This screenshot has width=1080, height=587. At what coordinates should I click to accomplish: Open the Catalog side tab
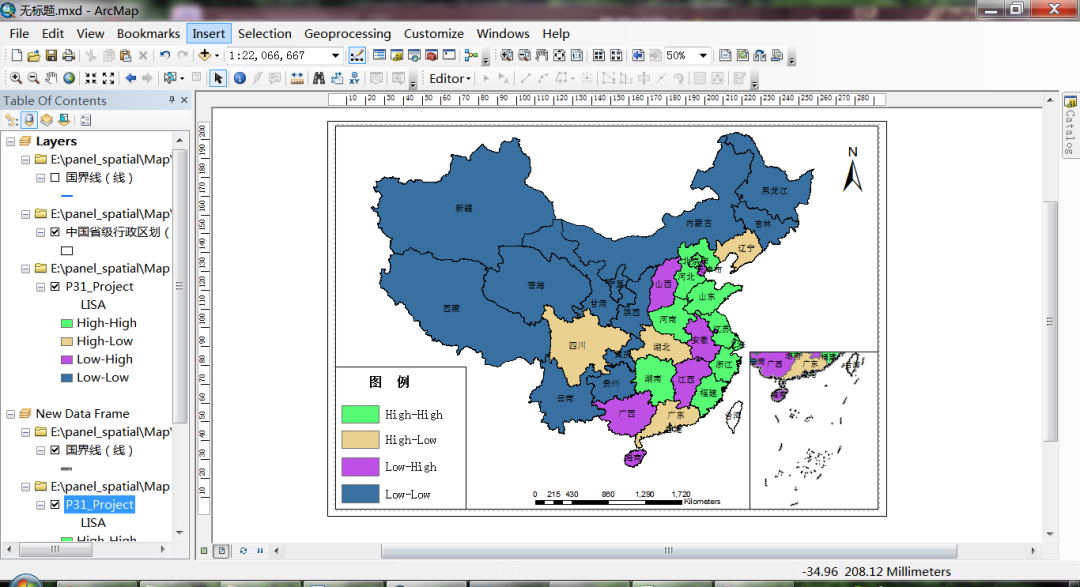[x=1070, y=126]
